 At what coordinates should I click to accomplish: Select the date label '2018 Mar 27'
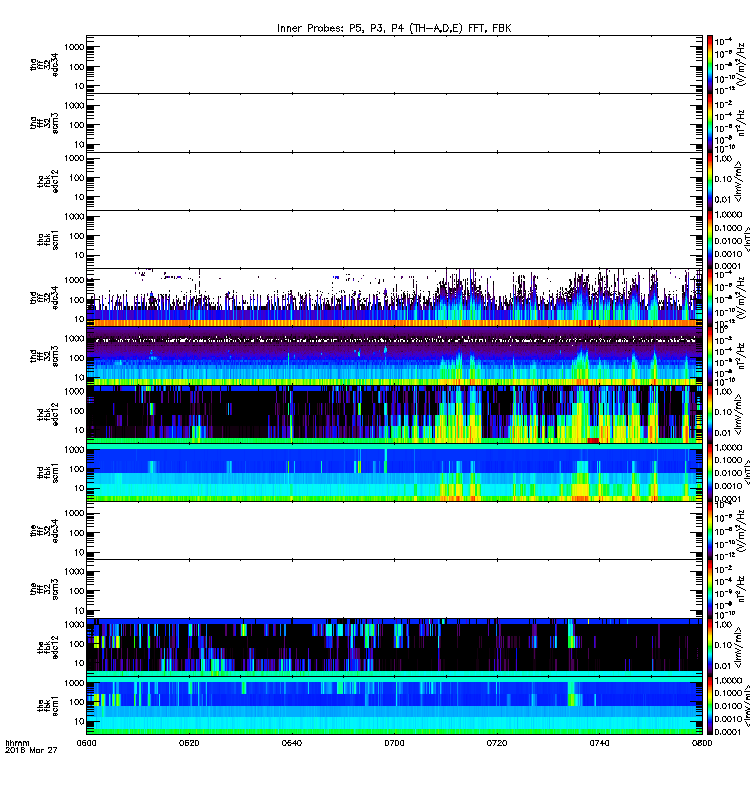(x=31, y=750)
